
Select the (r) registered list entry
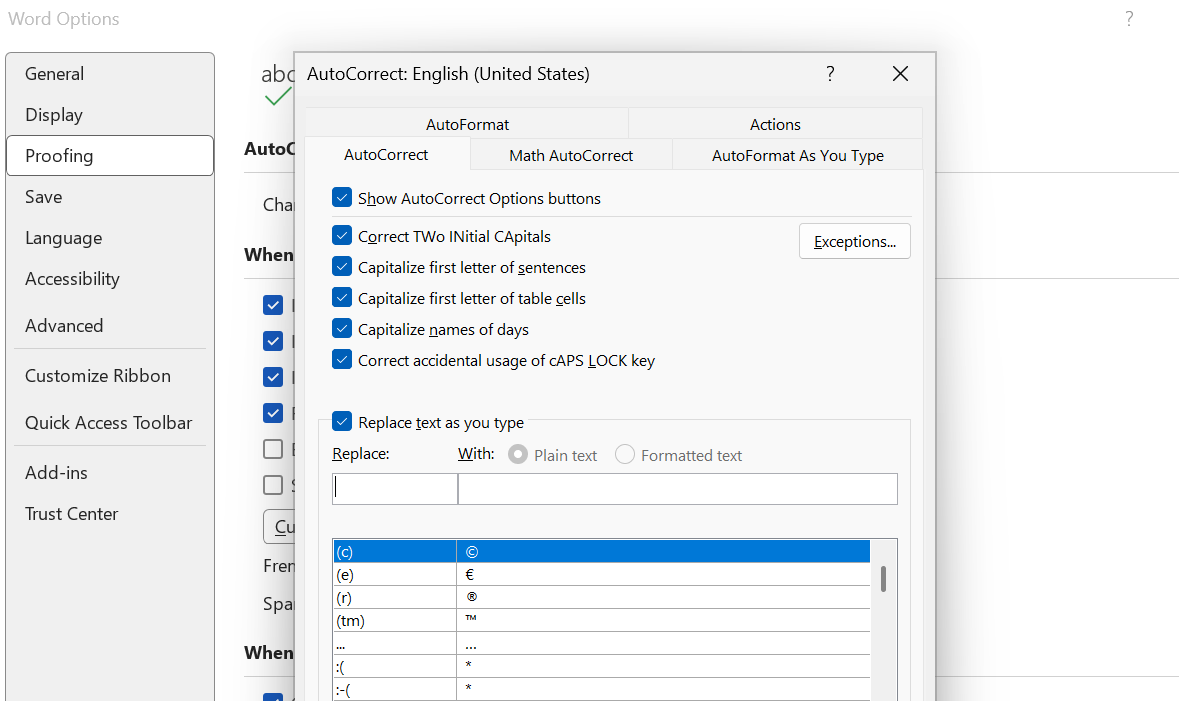click(601, 598)
